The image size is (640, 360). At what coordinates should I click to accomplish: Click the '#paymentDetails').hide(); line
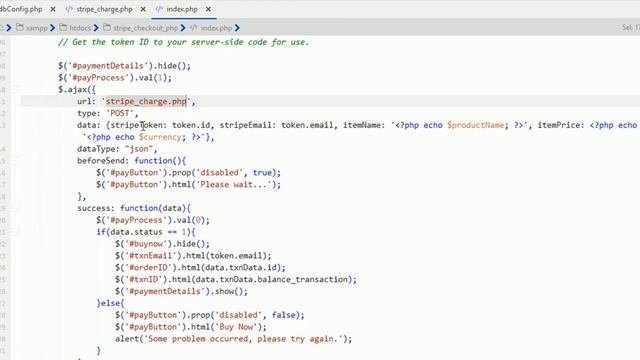point(124,66)
